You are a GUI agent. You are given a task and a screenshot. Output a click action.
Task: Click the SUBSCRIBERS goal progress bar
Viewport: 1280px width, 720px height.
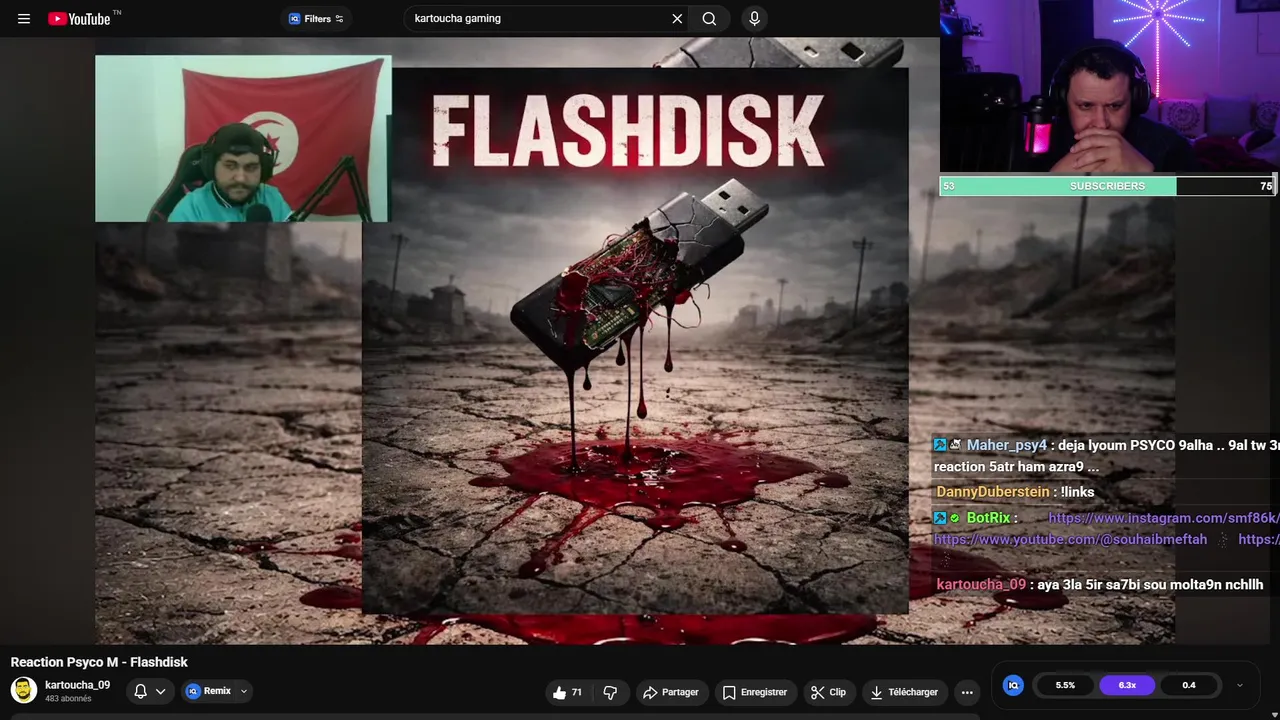click(x=1107, y=186)
